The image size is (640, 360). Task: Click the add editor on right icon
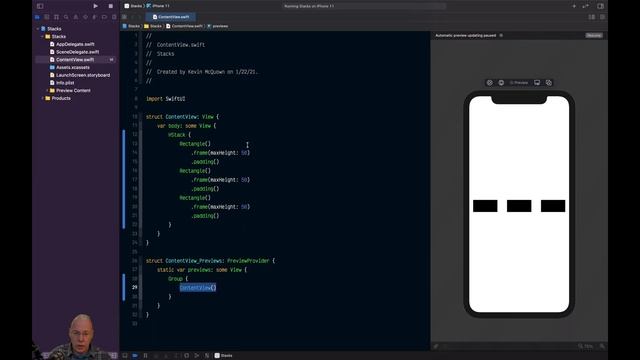(x=602, y=17)
